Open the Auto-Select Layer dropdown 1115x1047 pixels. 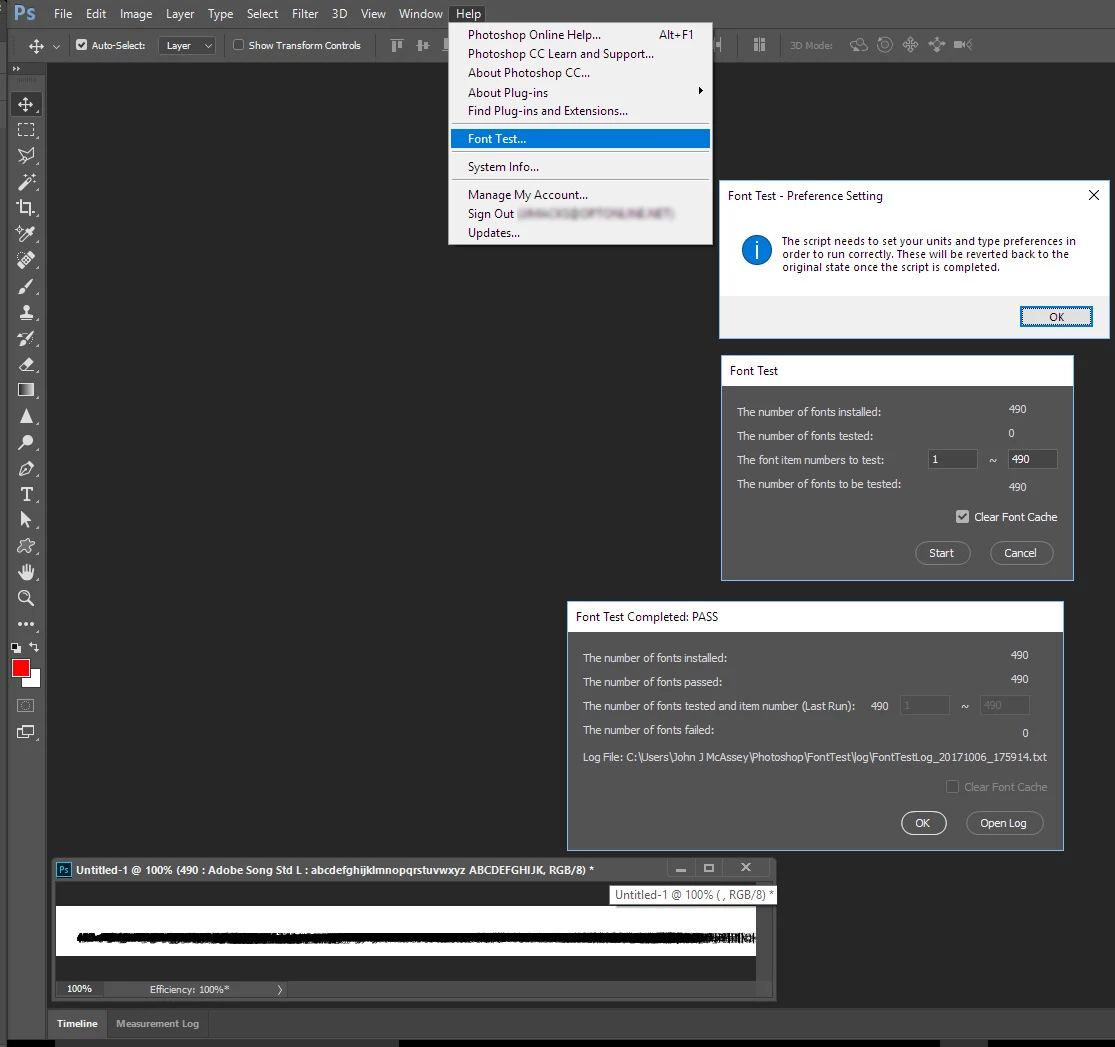pyautogui.click(x=186, y=46)
